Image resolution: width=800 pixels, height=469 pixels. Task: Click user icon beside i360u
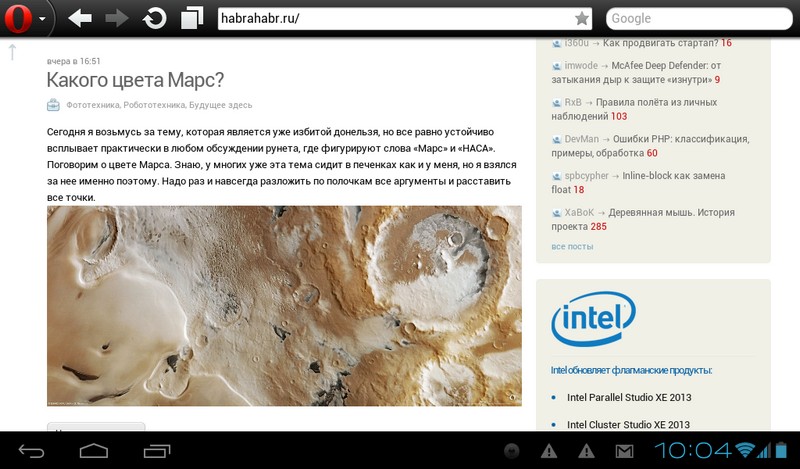(557, 43)
